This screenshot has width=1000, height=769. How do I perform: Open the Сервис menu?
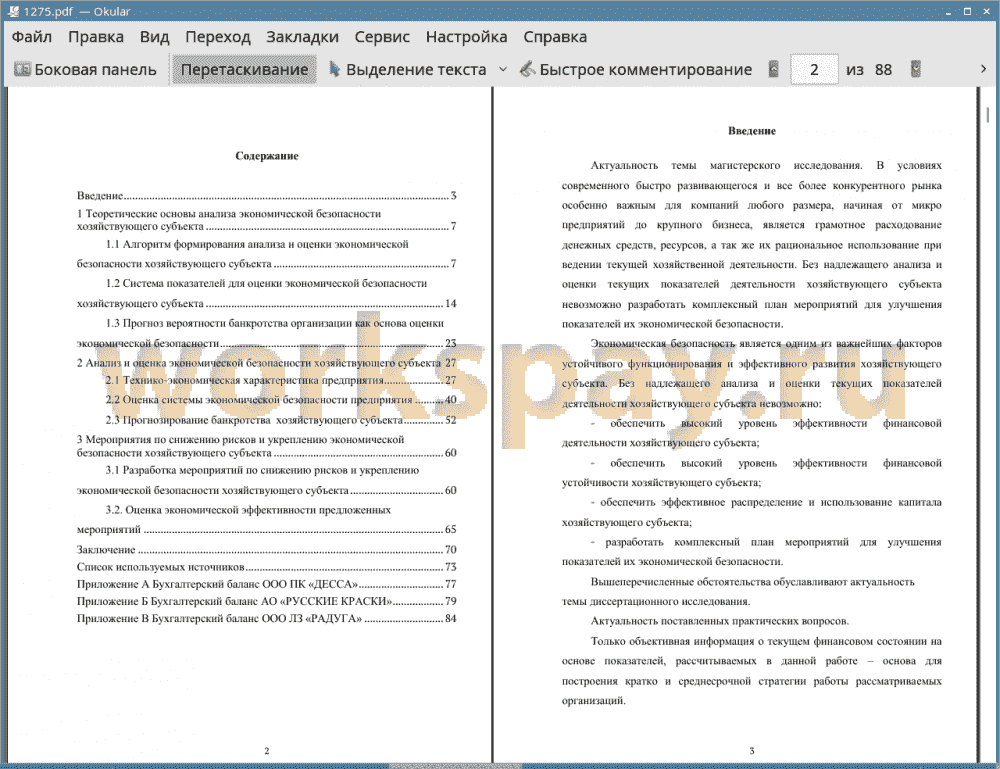click(x=382, y=37)
